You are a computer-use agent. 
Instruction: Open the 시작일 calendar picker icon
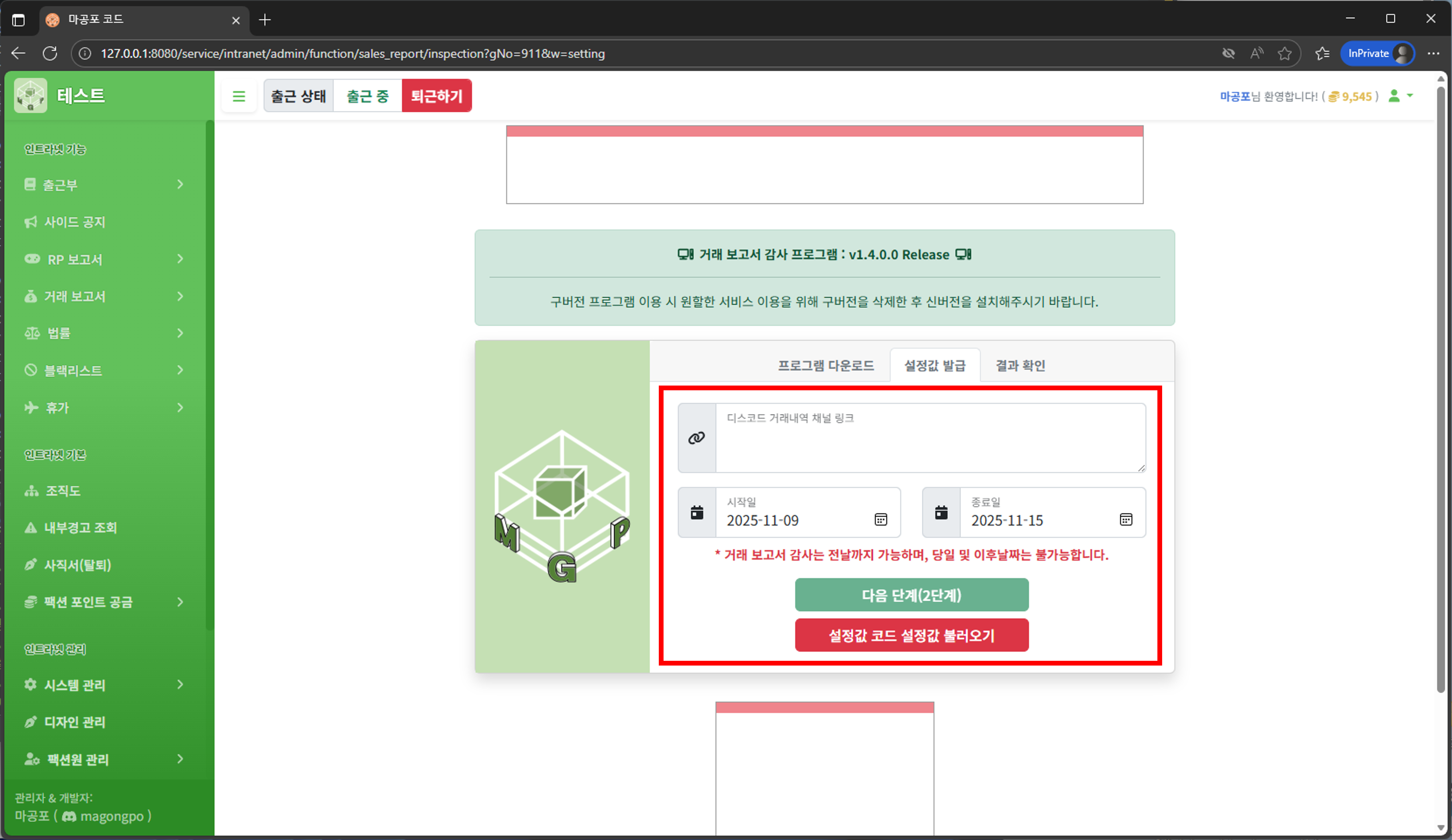click(880, 519)
